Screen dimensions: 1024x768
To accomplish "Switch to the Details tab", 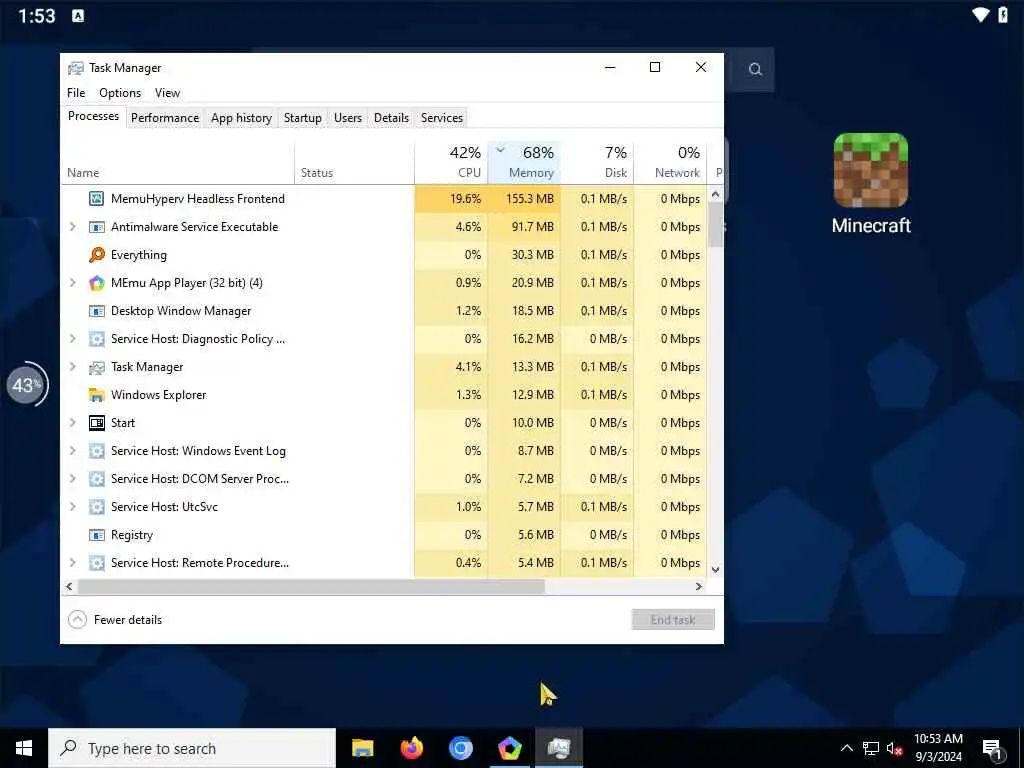I will pos(391,118).
